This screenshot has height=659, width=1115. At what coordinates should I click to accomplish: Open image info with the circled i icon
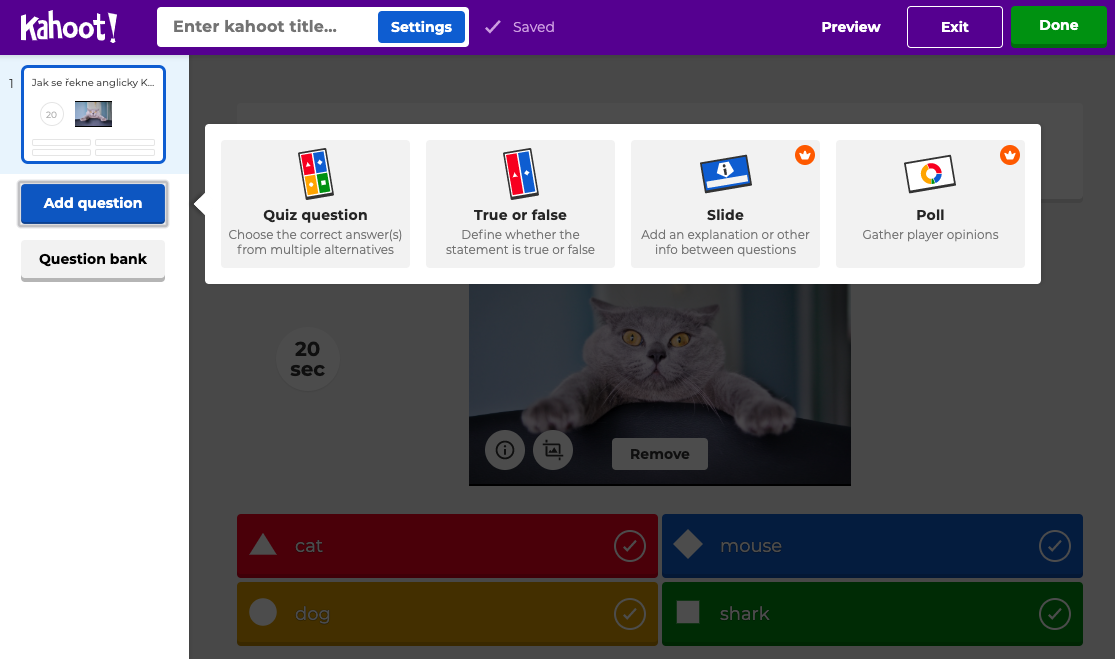point(505,450)
